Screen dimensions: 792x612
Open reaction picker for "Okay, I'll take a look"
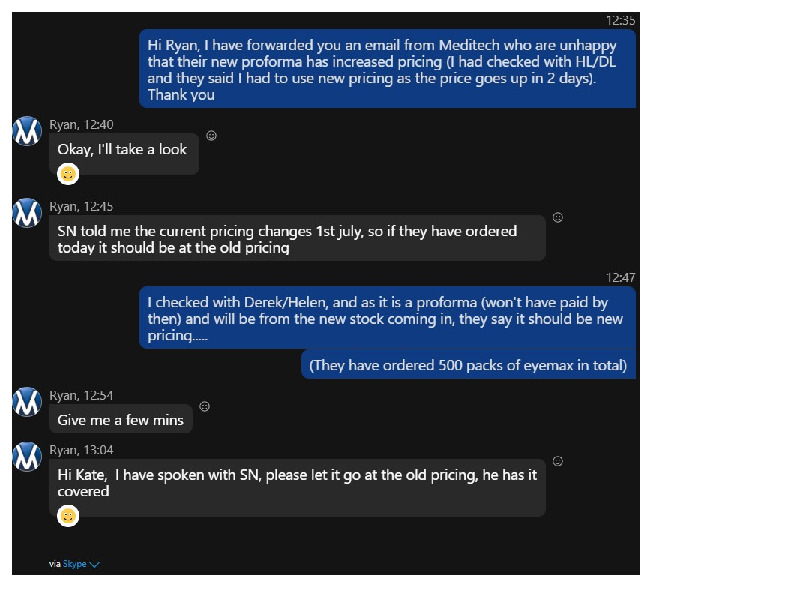pyautogui.click(x=211, y=136)
